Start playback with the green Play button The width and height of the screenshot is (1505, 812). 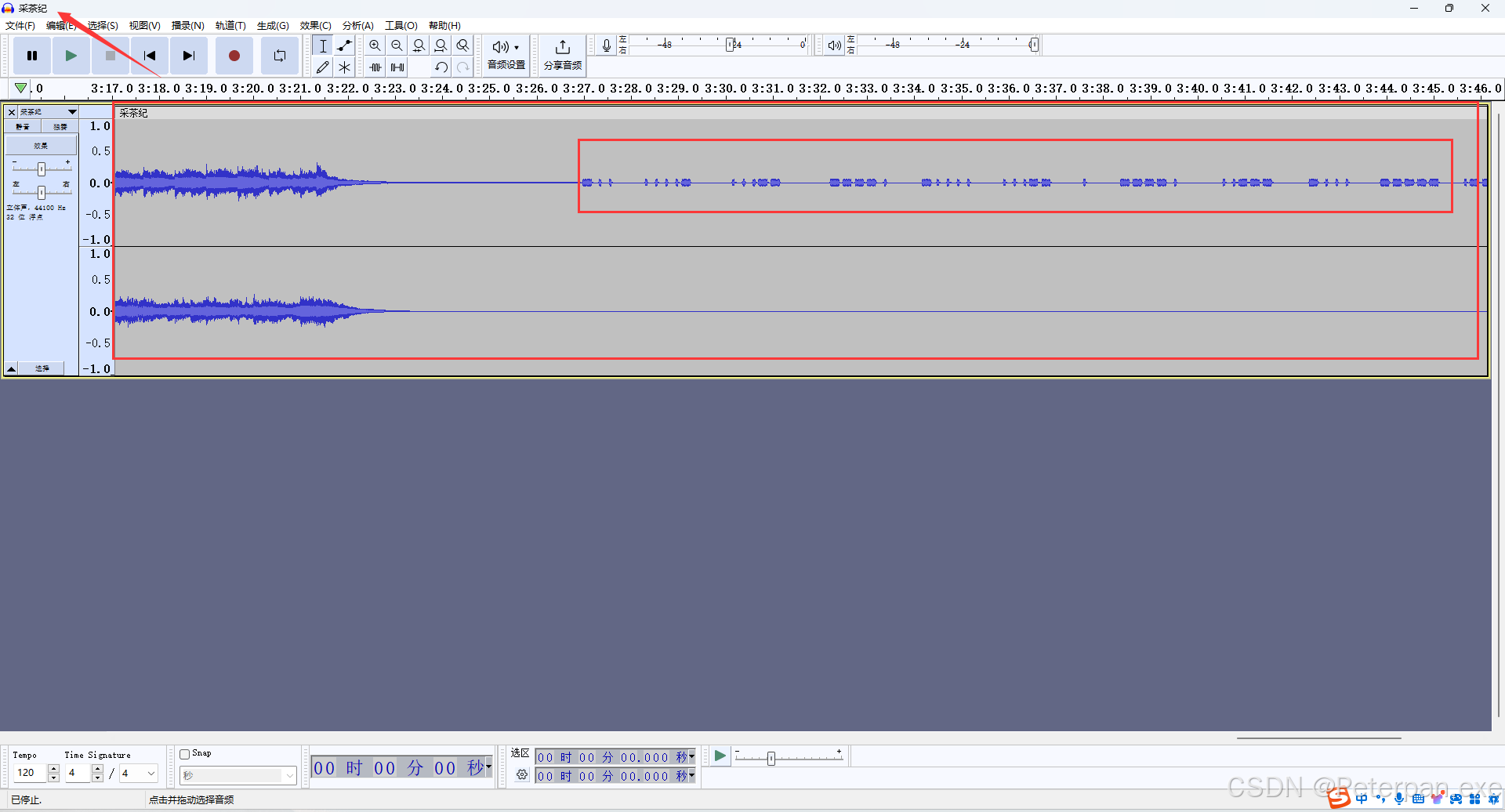[71, 56]
